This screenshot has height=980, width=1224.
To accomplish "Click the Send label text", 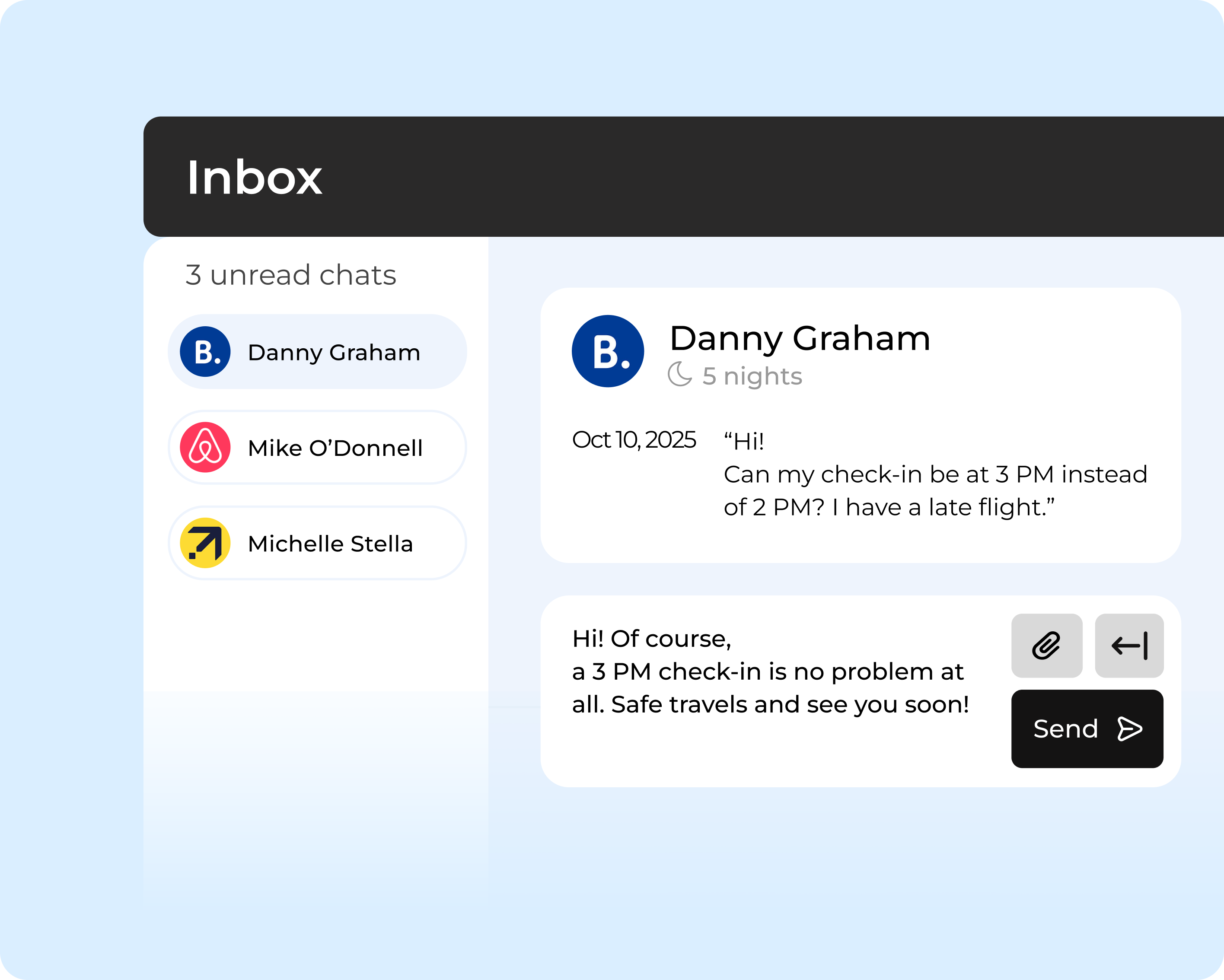I will (1065, 729).
